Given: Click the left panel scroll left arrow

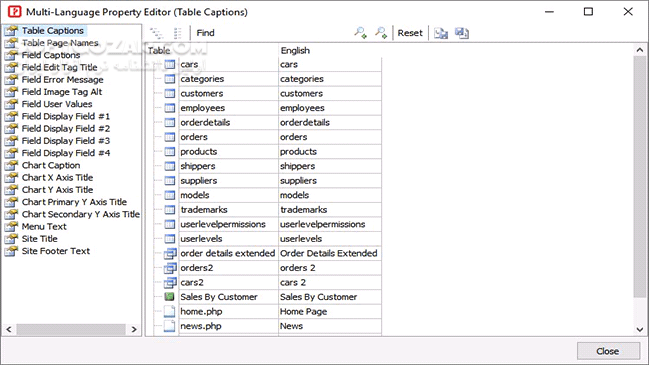Looking at the screenshot, I should tap(9, 329).
